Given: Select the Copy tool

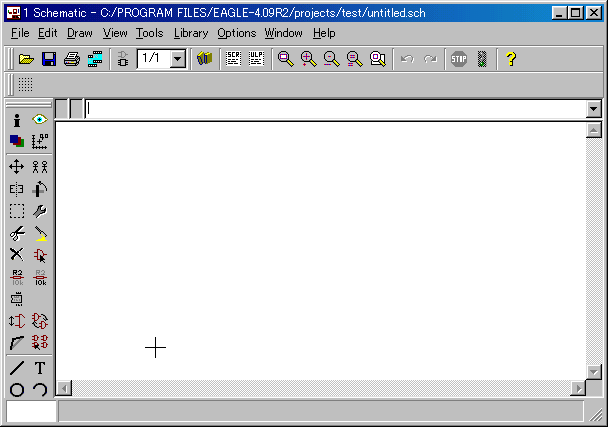Looking at the screenshot, I should coord(40,167).
